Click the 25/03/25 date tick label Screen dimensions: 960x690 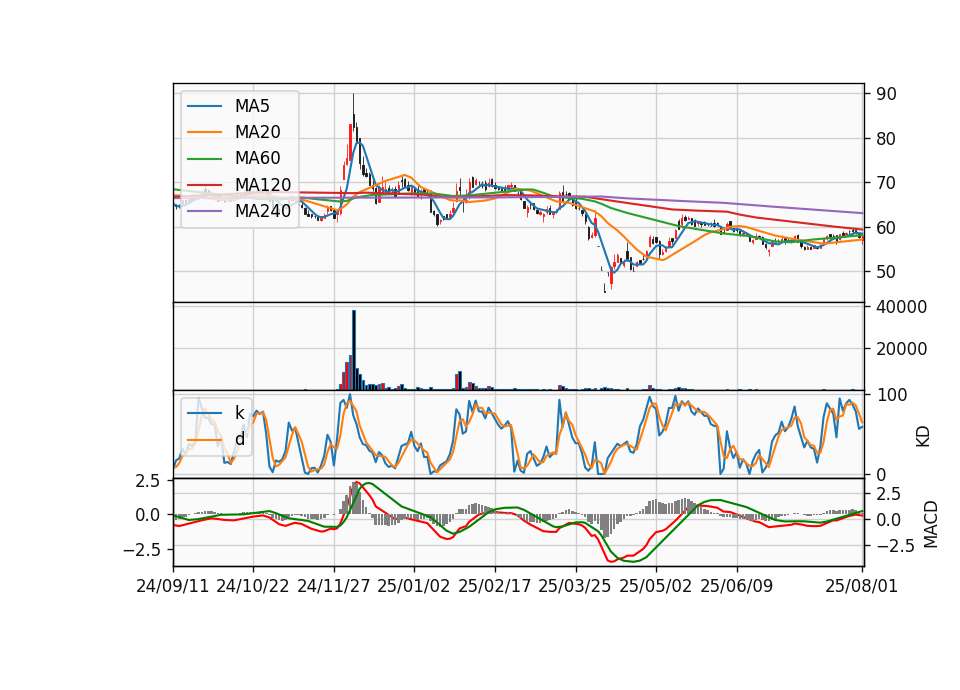pyautogui.click(x=575, y=586)
